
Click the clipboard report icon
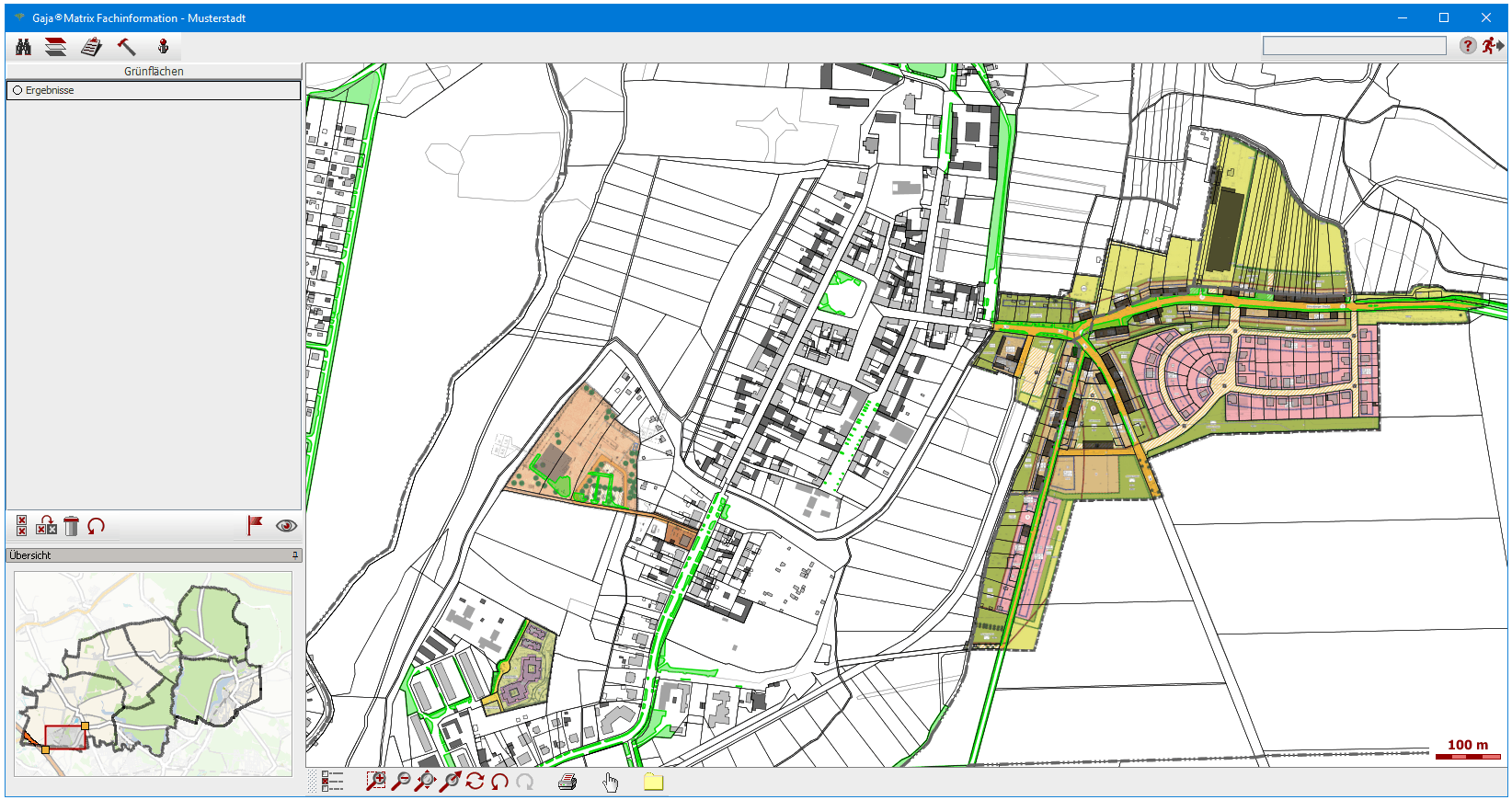tap(91, 47)
